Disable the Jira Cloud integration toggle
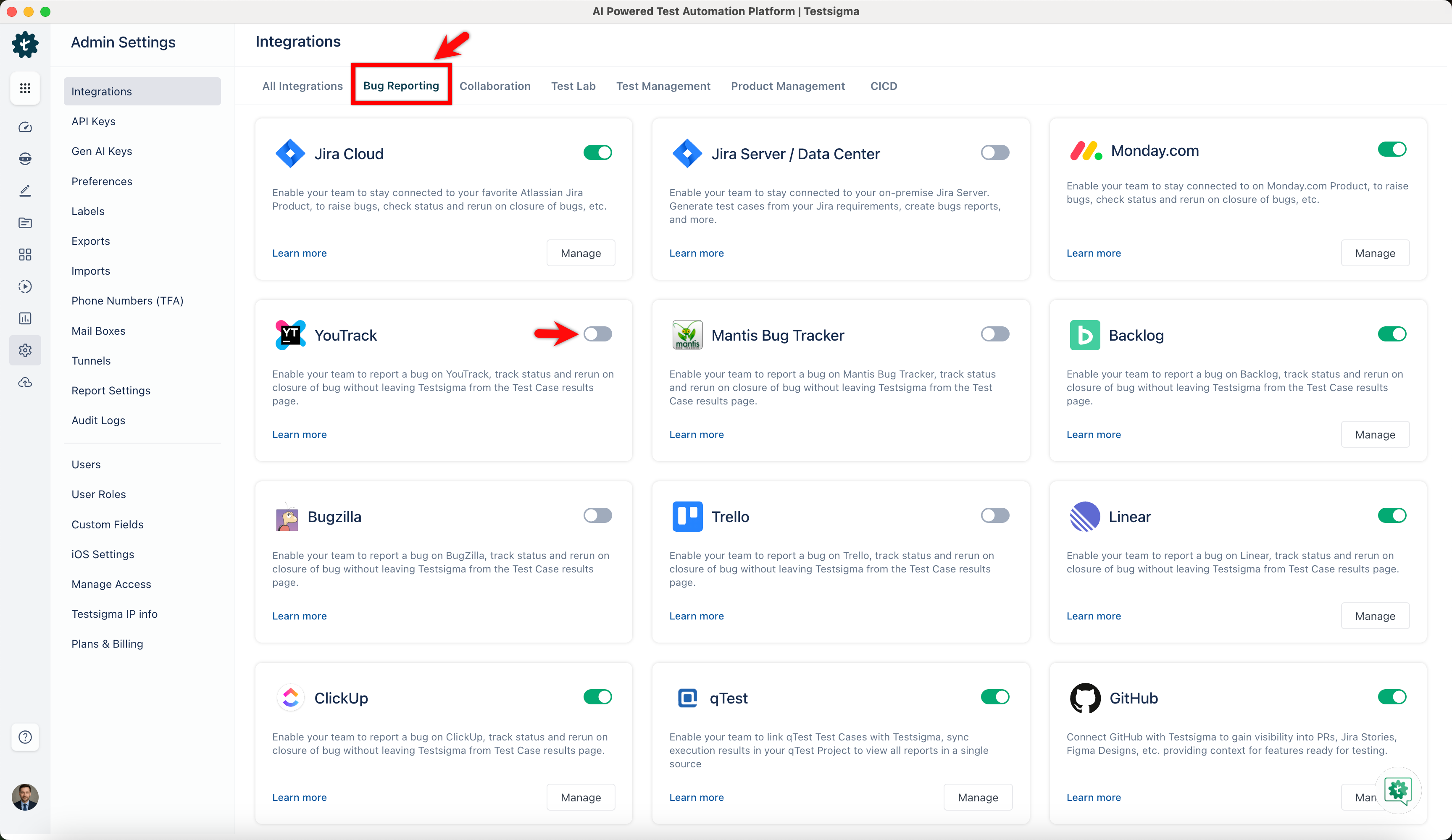This screenshot has width=1452, height=840. coord(597,153)
